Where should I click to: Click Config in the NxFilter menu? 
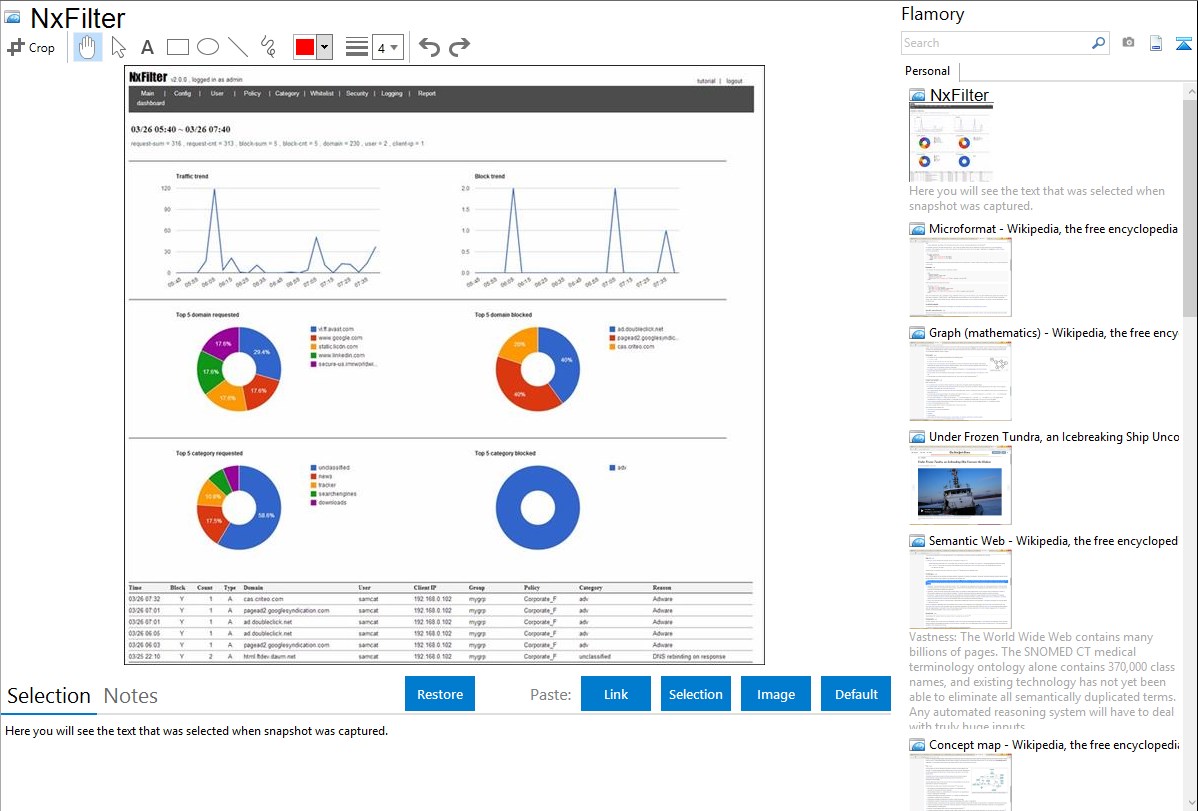click(x=183, y=93)
